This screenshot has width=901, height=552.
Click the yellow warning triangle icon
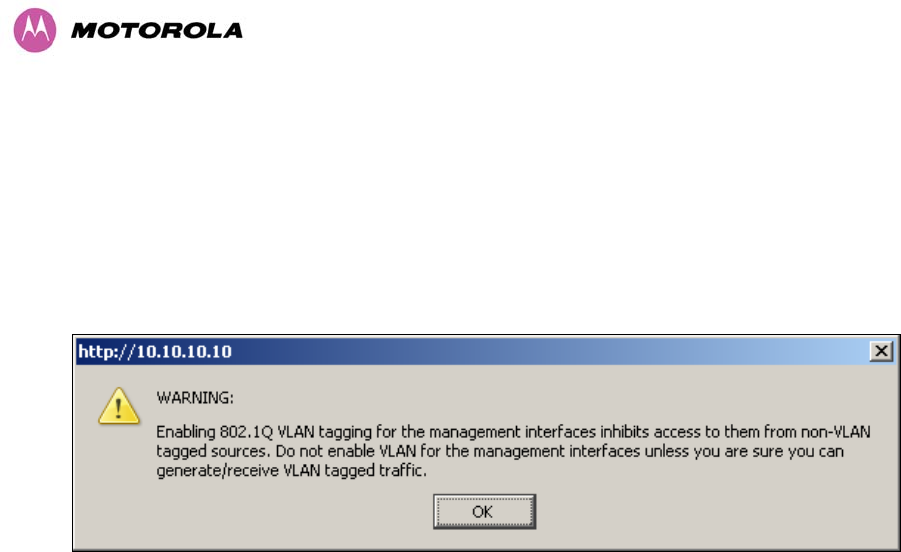pyautogui.click(x=119, y=405)
